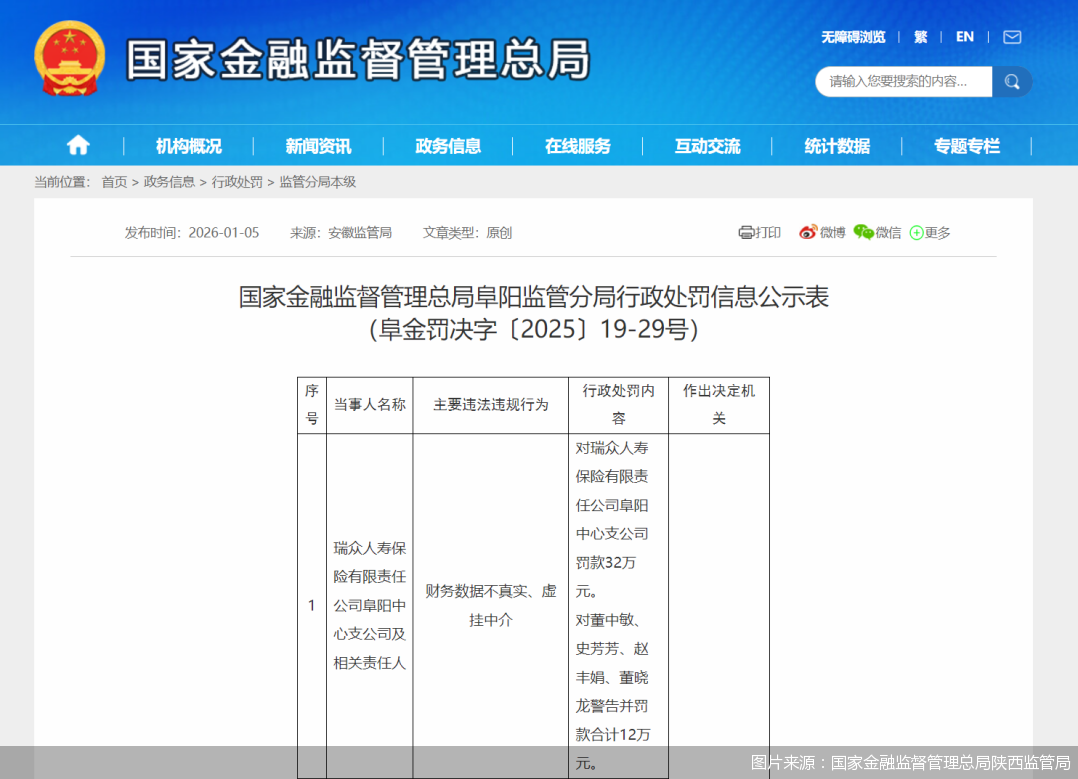Open the 机构概况 menu

pyautogui.click(x=188, y=145)
